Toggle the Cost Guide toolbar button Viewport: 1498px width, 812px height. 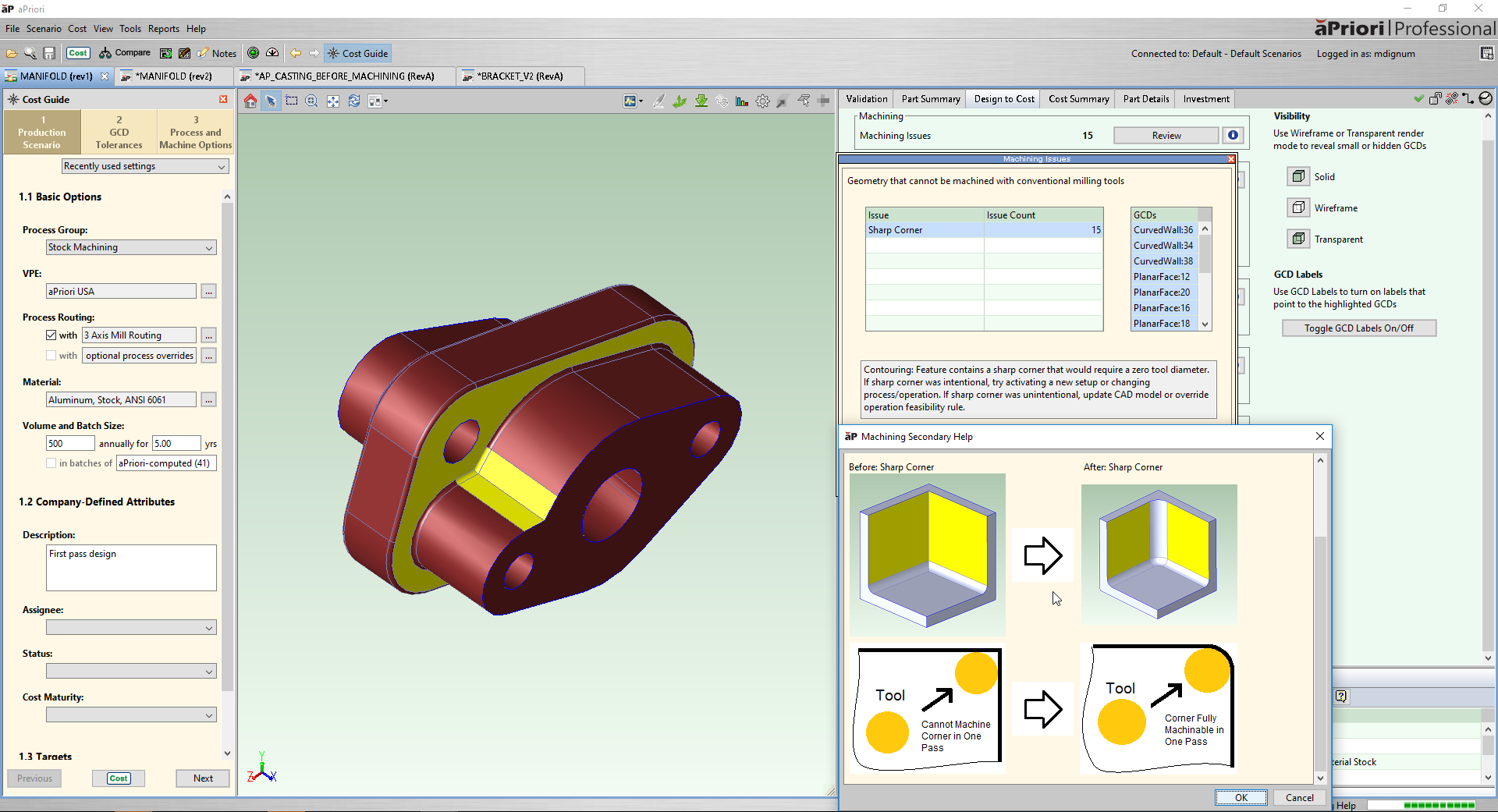coord(357,53)
